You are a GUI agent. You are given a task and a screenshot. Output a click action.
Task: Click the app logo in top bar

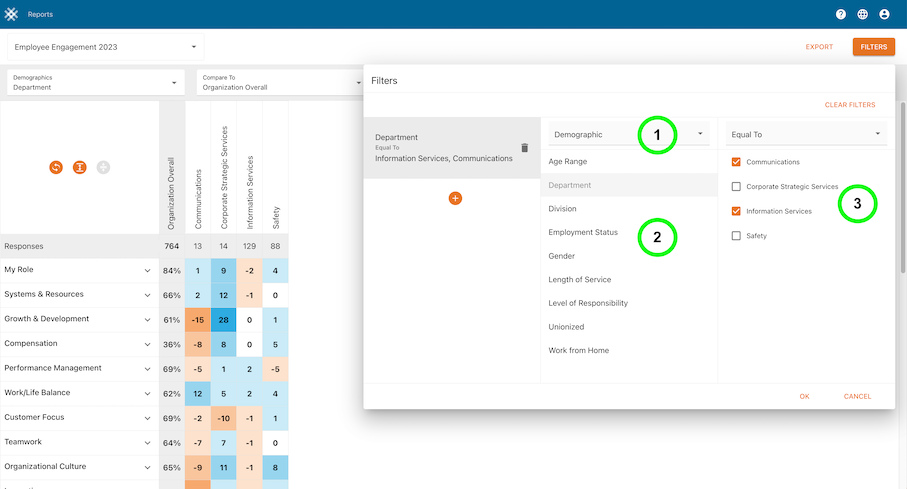coord(12,15)
